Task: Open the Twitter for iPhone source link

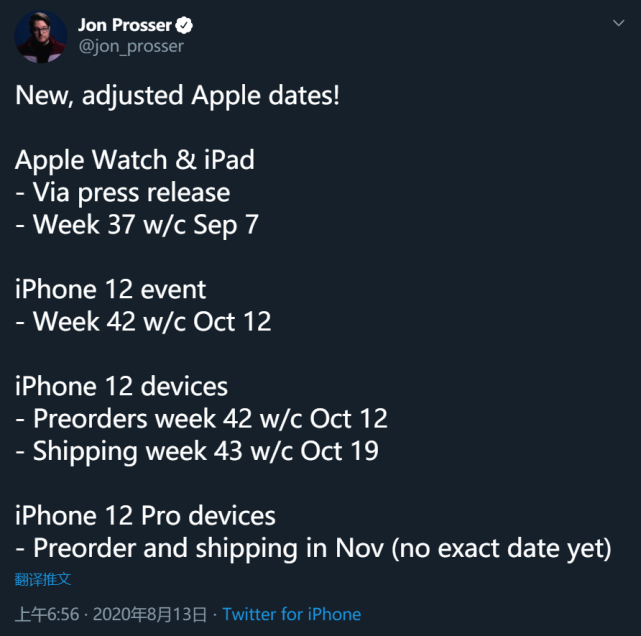Action: [x=291, y=614]
